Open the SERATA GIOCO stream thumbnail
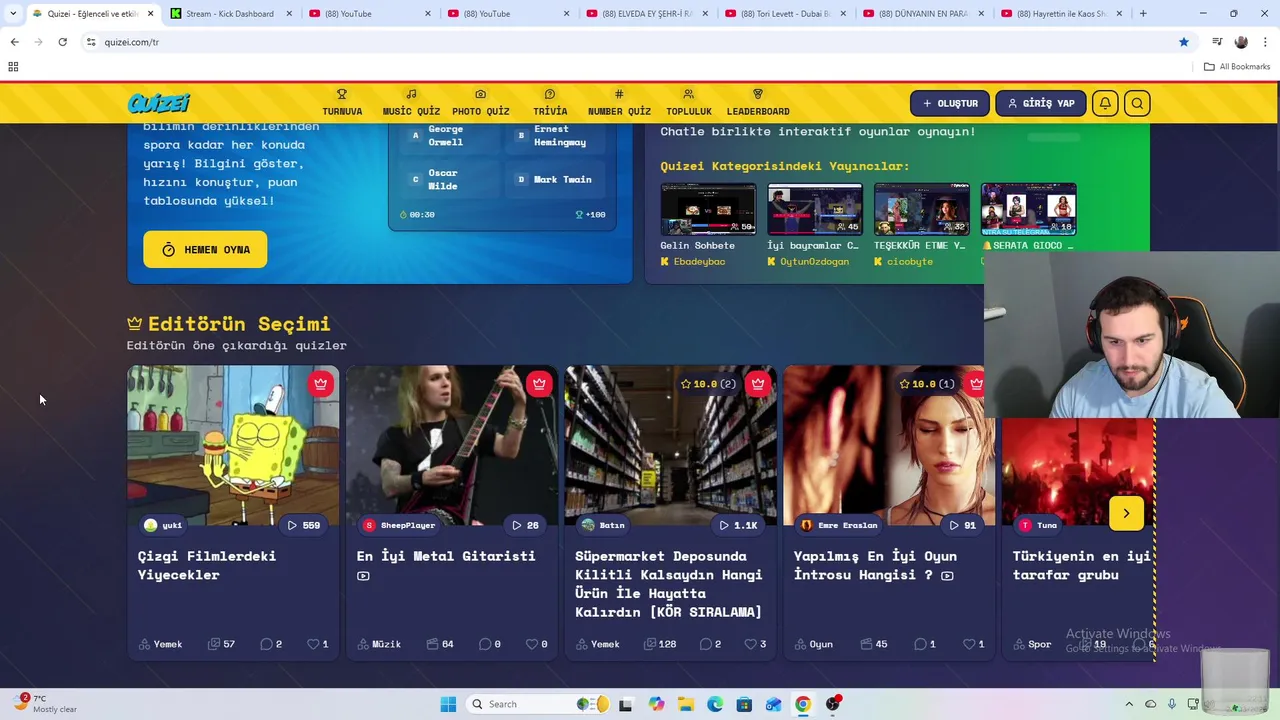Viewport: 1280px width, 720px height. point(1029,209)
